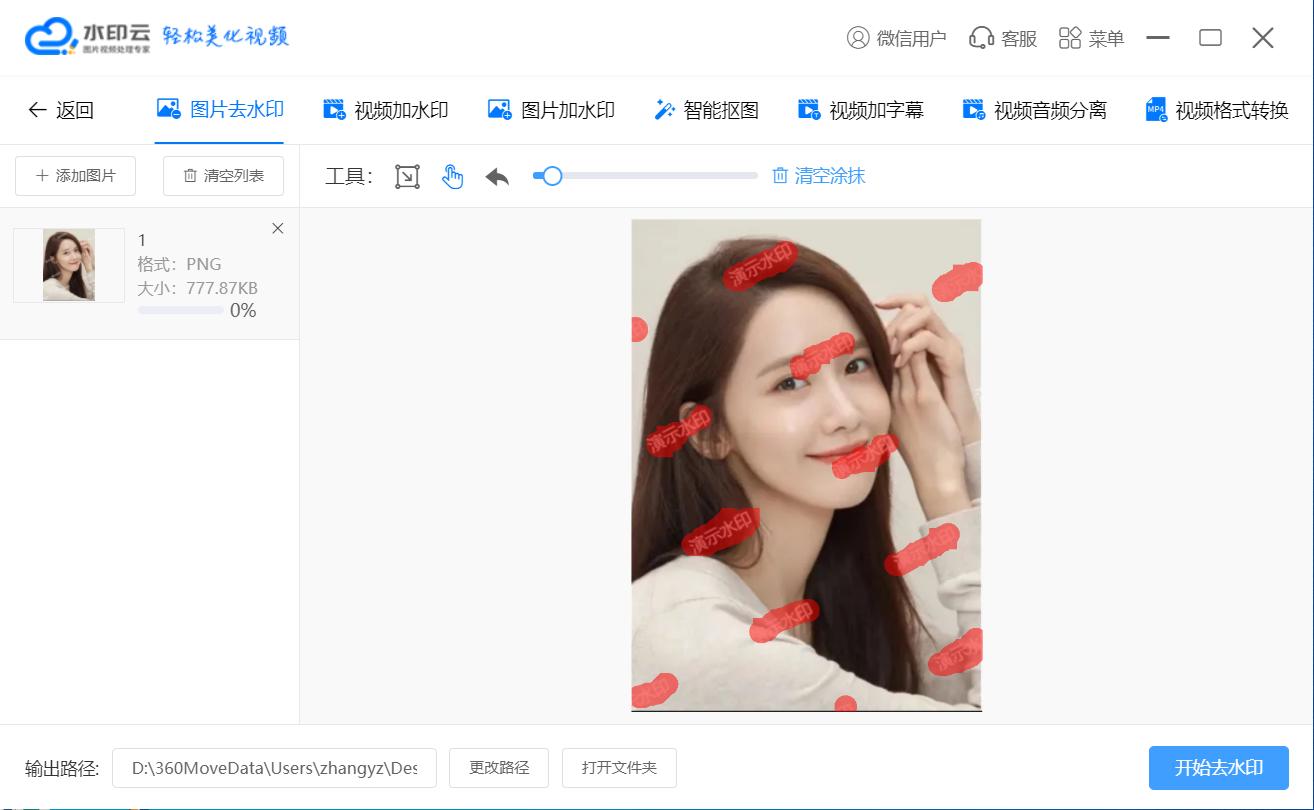Click the output path input field

click(x=274, y=768)
